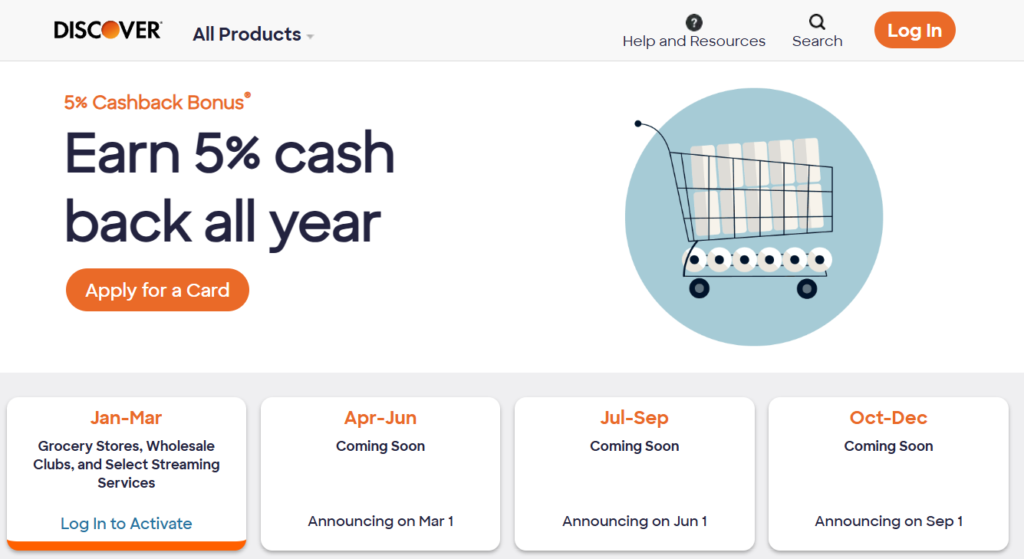
Task: Click the Search magnifying glass icon
Action: 817,22
